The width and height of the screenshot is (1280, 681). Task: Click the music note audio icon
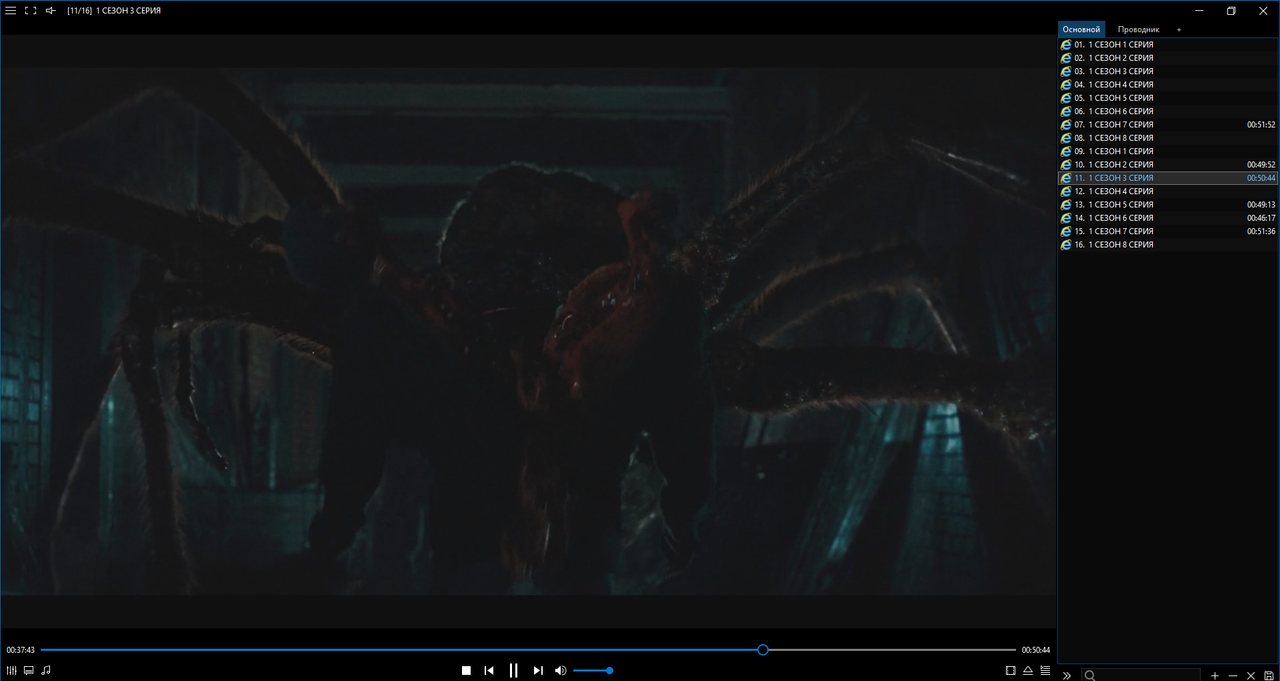[x=46, y=670]
